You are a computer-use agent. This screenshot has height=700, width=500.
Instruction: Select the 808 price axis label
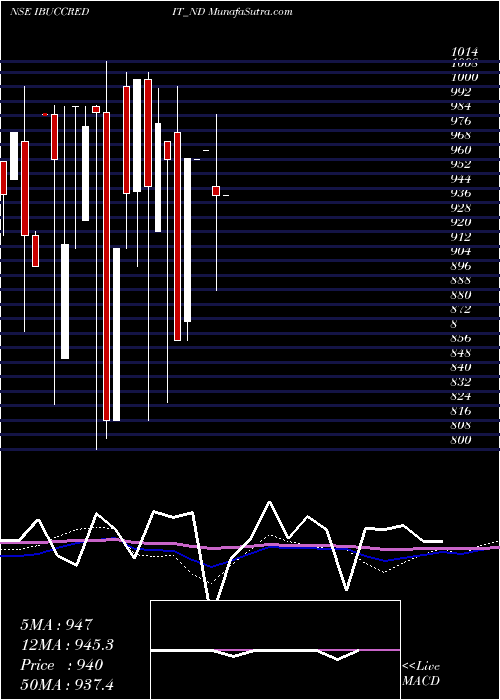point(461,425)
